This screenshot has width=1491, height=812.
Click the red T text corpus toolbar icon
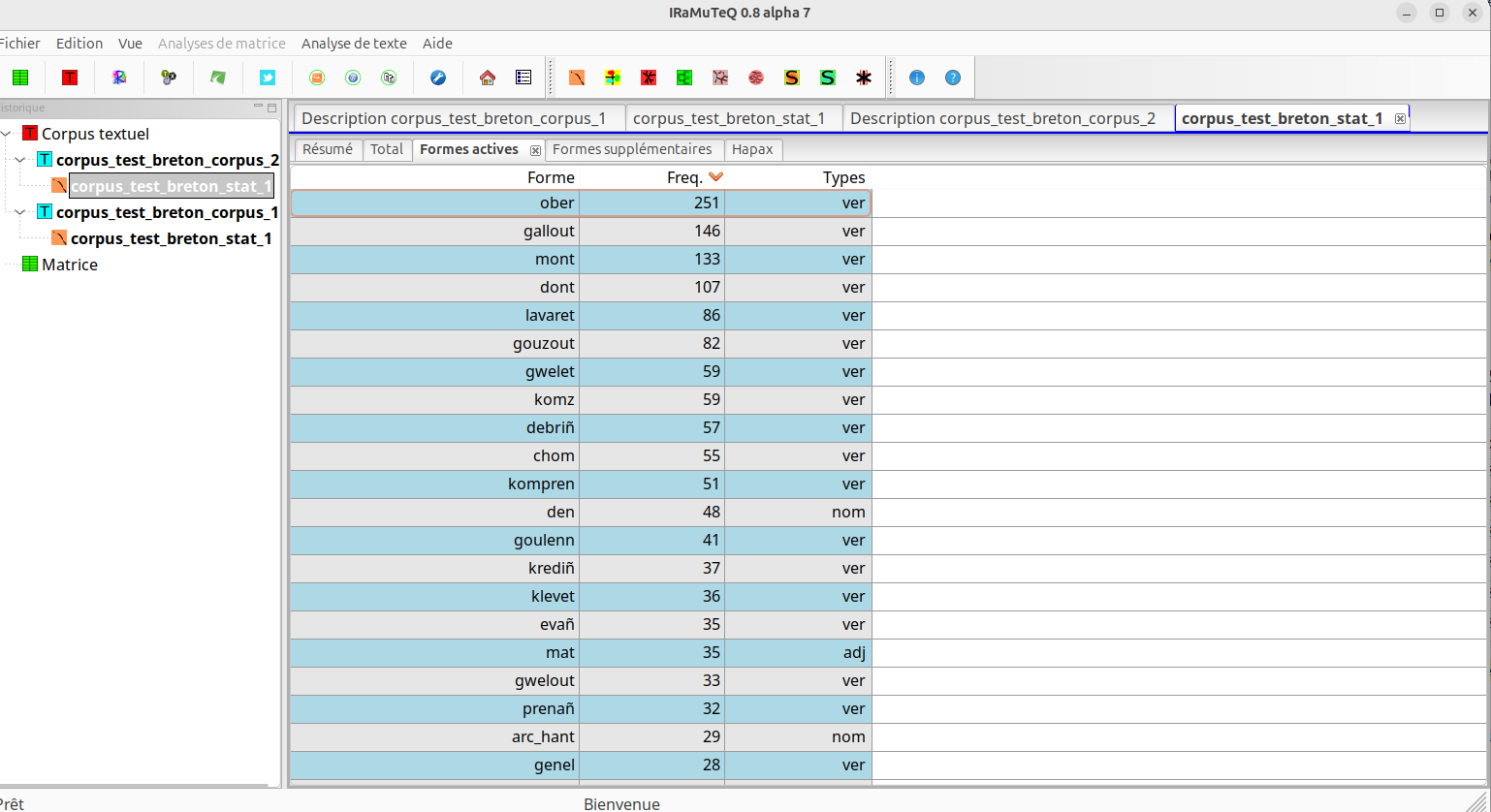pyautogui.click(x=70, y=78)
